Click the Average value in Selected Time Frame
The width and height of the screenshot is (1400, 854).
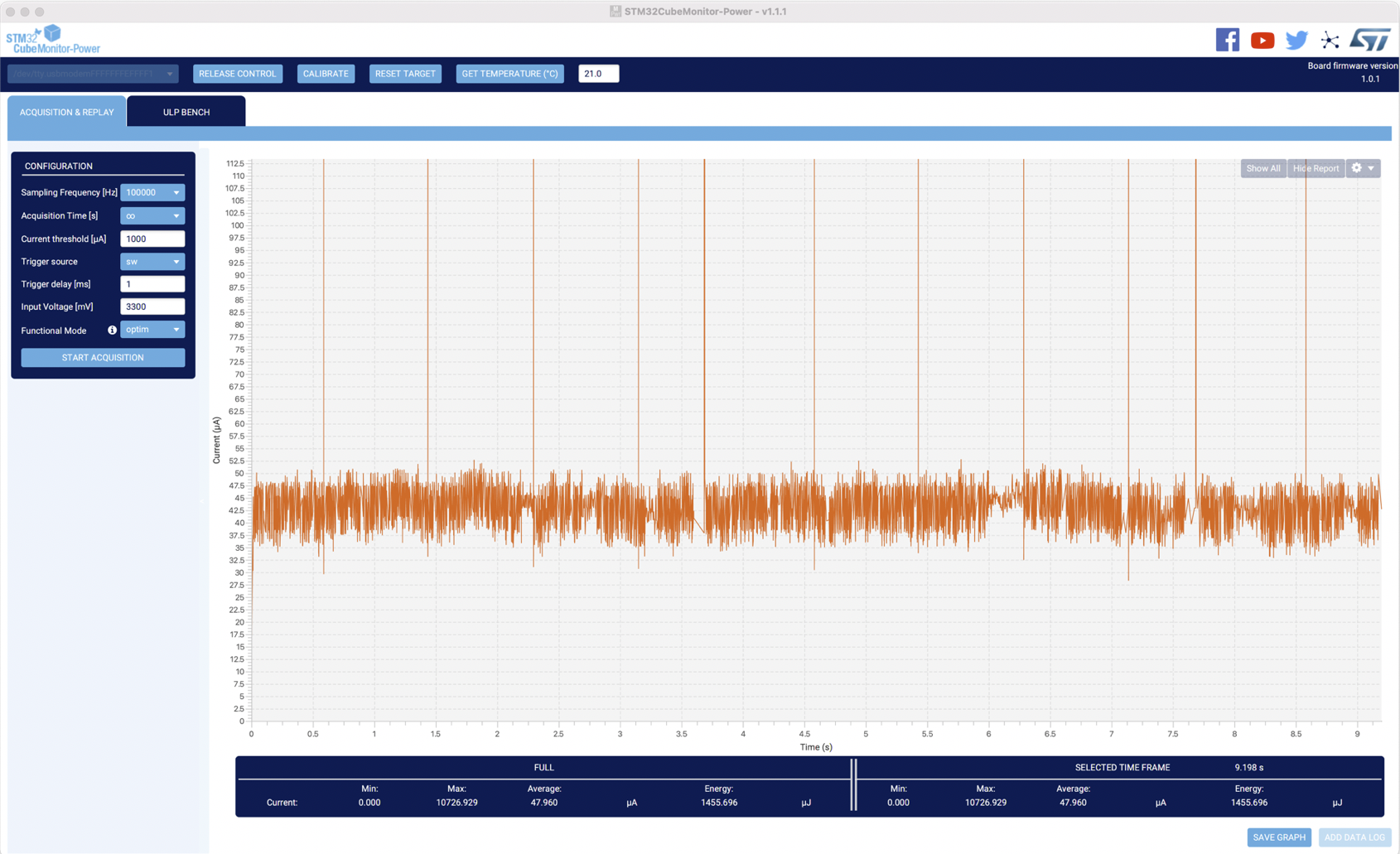coord(1073,803)
